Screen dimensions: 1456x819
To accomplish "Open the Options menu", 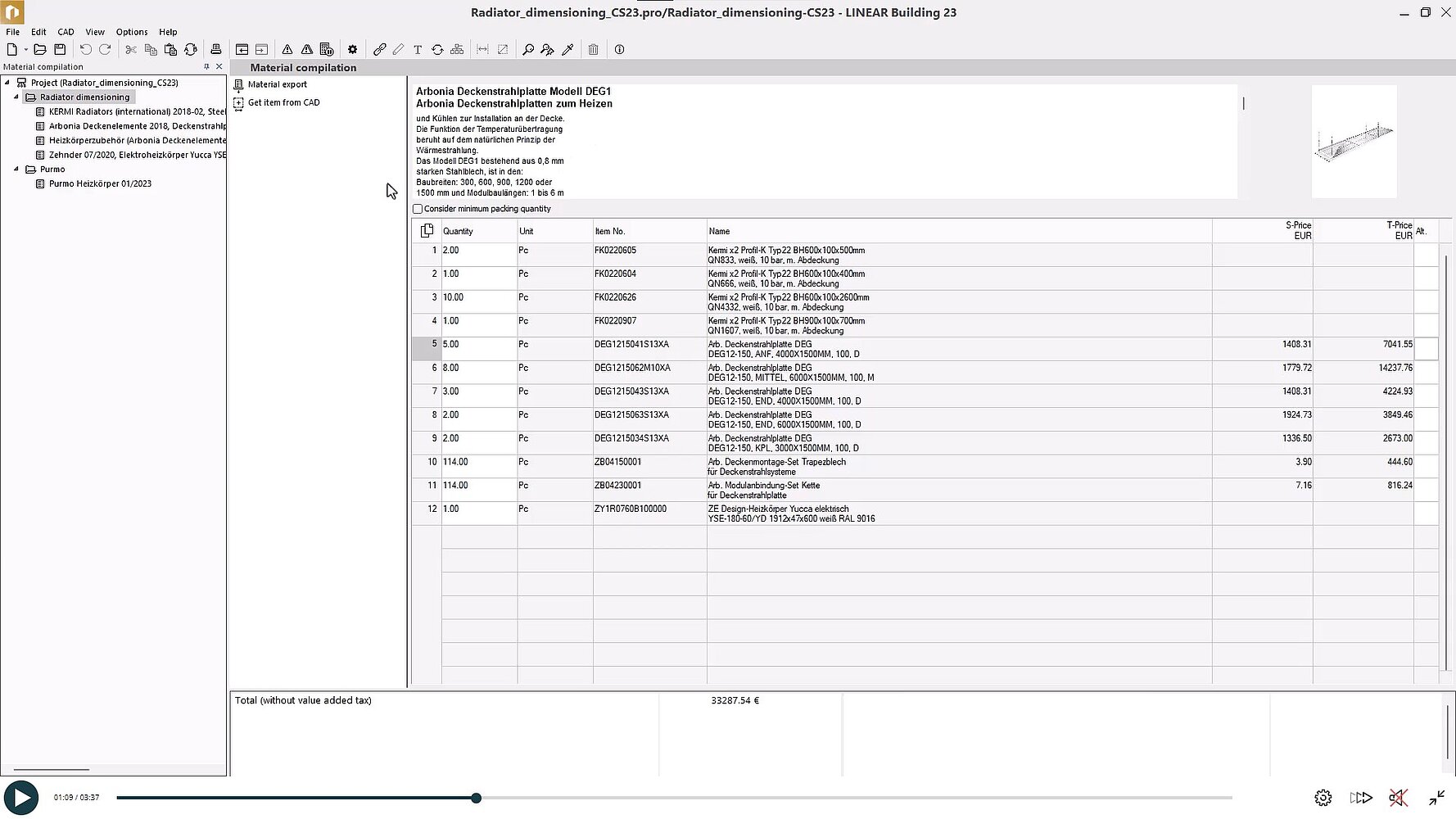I will 132,32.
